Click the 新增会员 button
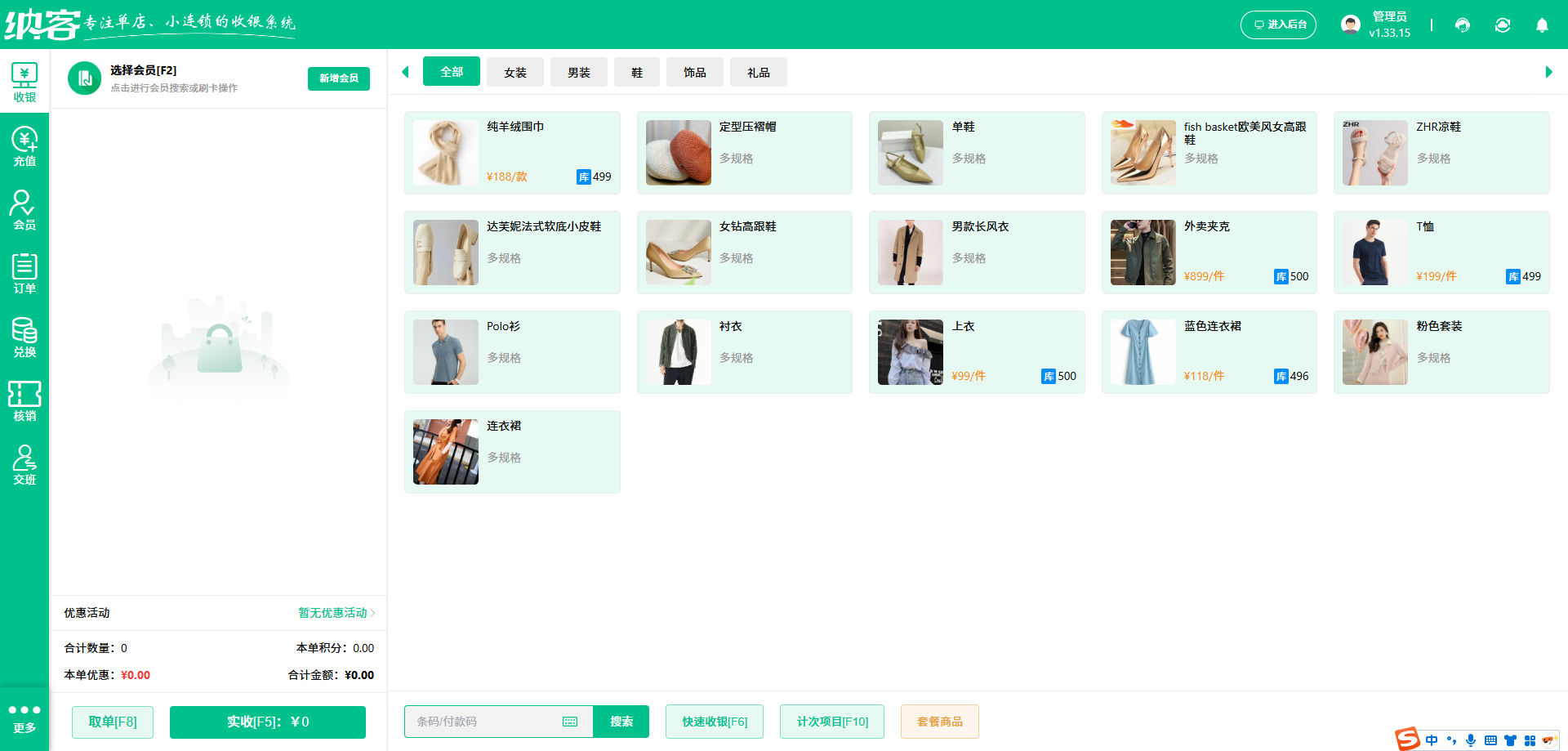The width and height of the screenshot is (1568, 751). point(338,78)
